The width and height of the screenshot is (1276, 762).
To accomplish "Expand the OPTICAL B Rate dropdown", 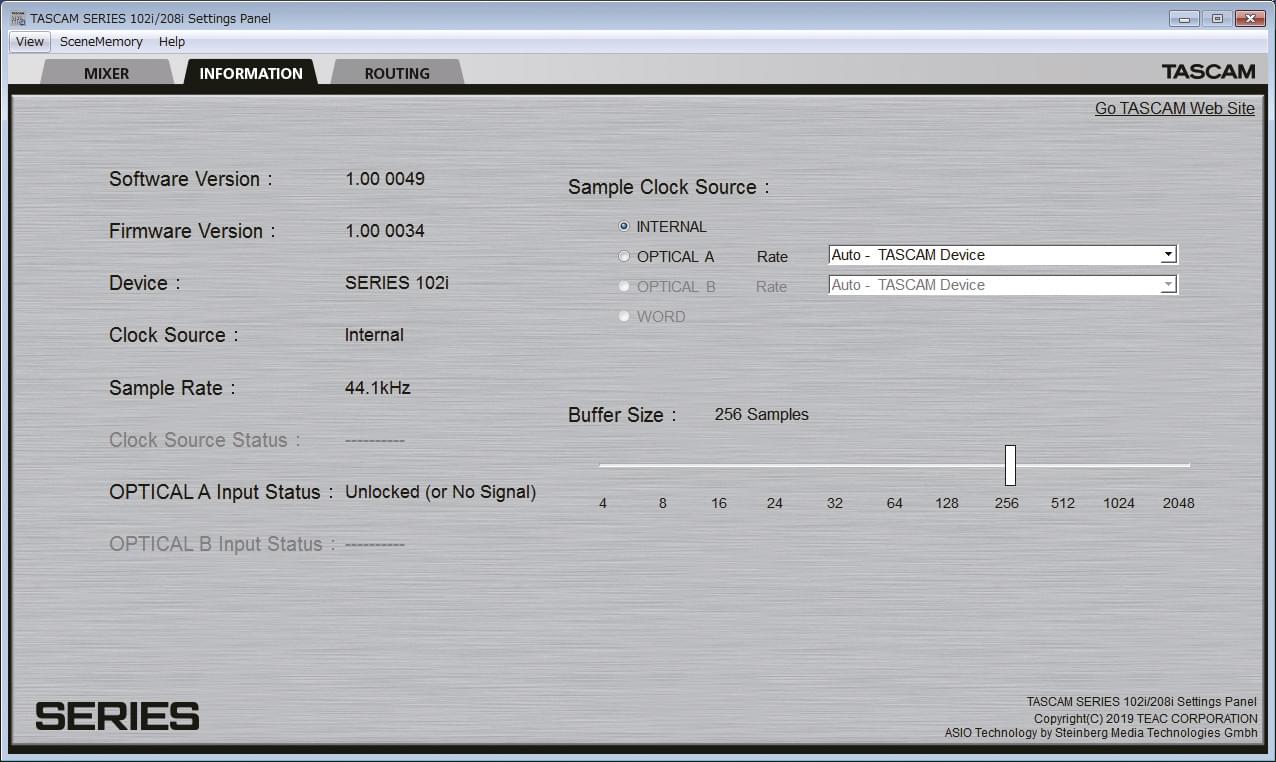I will click(1167, 285).
